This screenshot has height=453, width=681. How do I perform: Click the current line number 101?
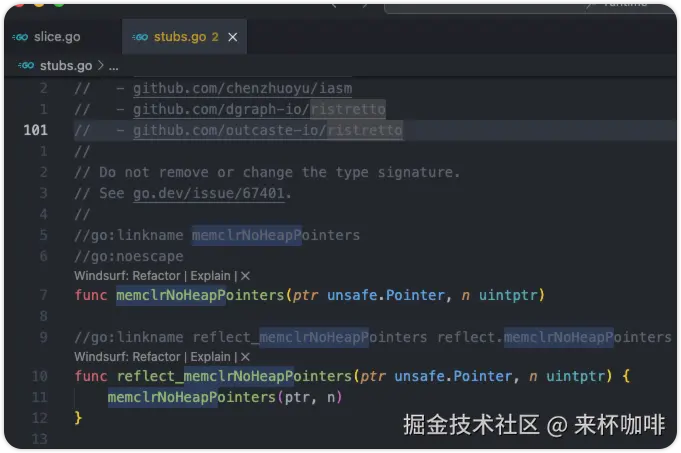(x=36, y=130)
